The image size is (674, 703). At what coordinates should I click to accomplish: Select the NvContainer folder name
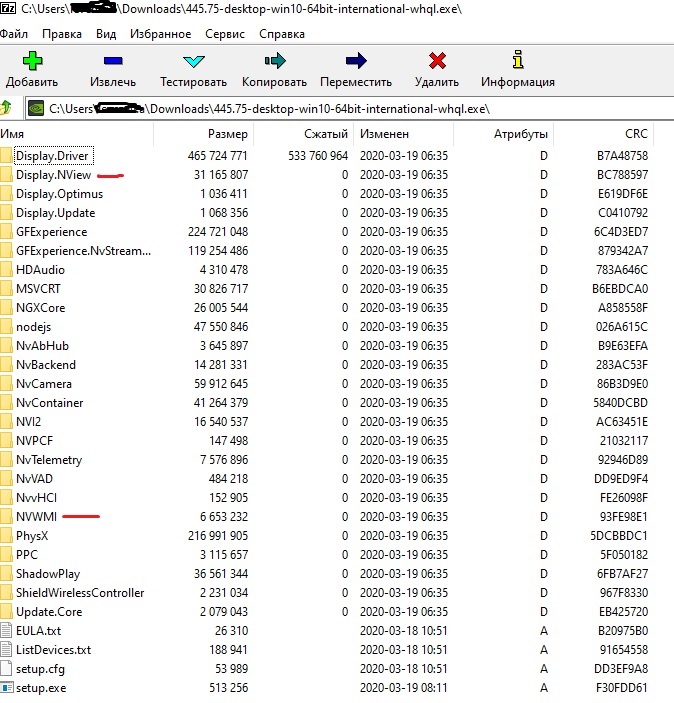coord(50,403)
